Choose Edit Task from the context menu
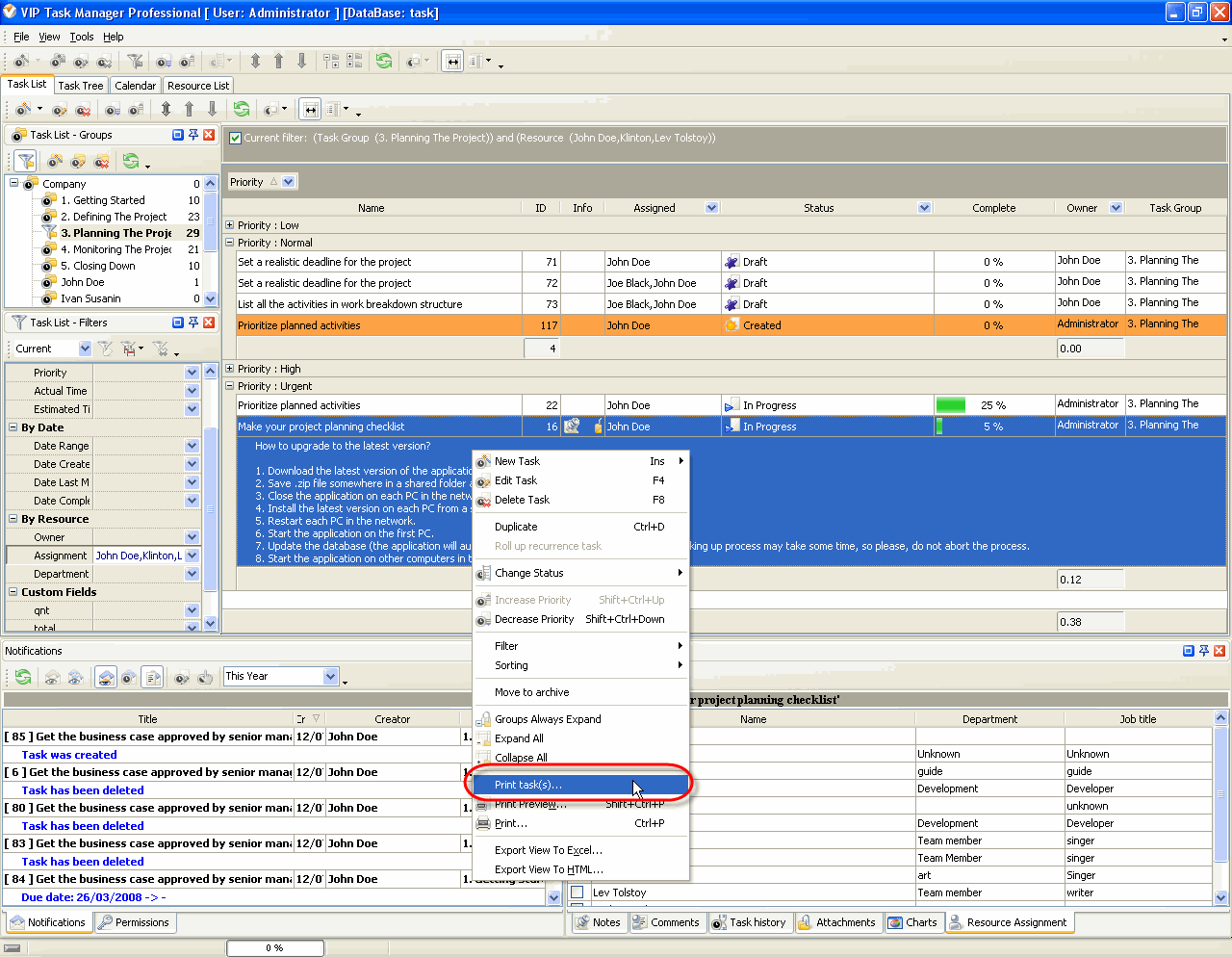Image resolution: width=1232 pixels, height=957 pixels. click(x=581, y=480)
